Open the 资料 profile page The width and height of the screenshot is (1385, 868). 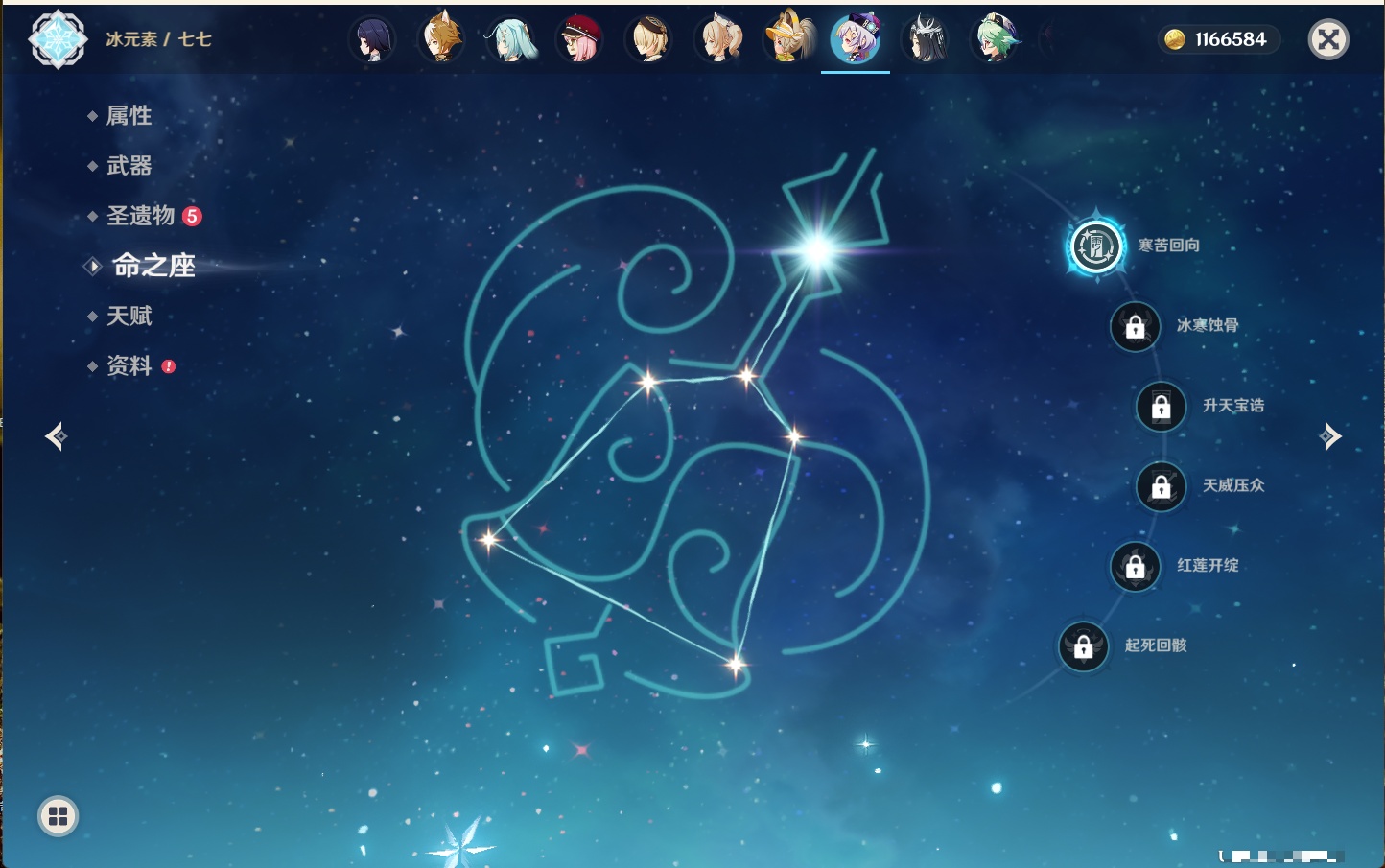(129, 365)
